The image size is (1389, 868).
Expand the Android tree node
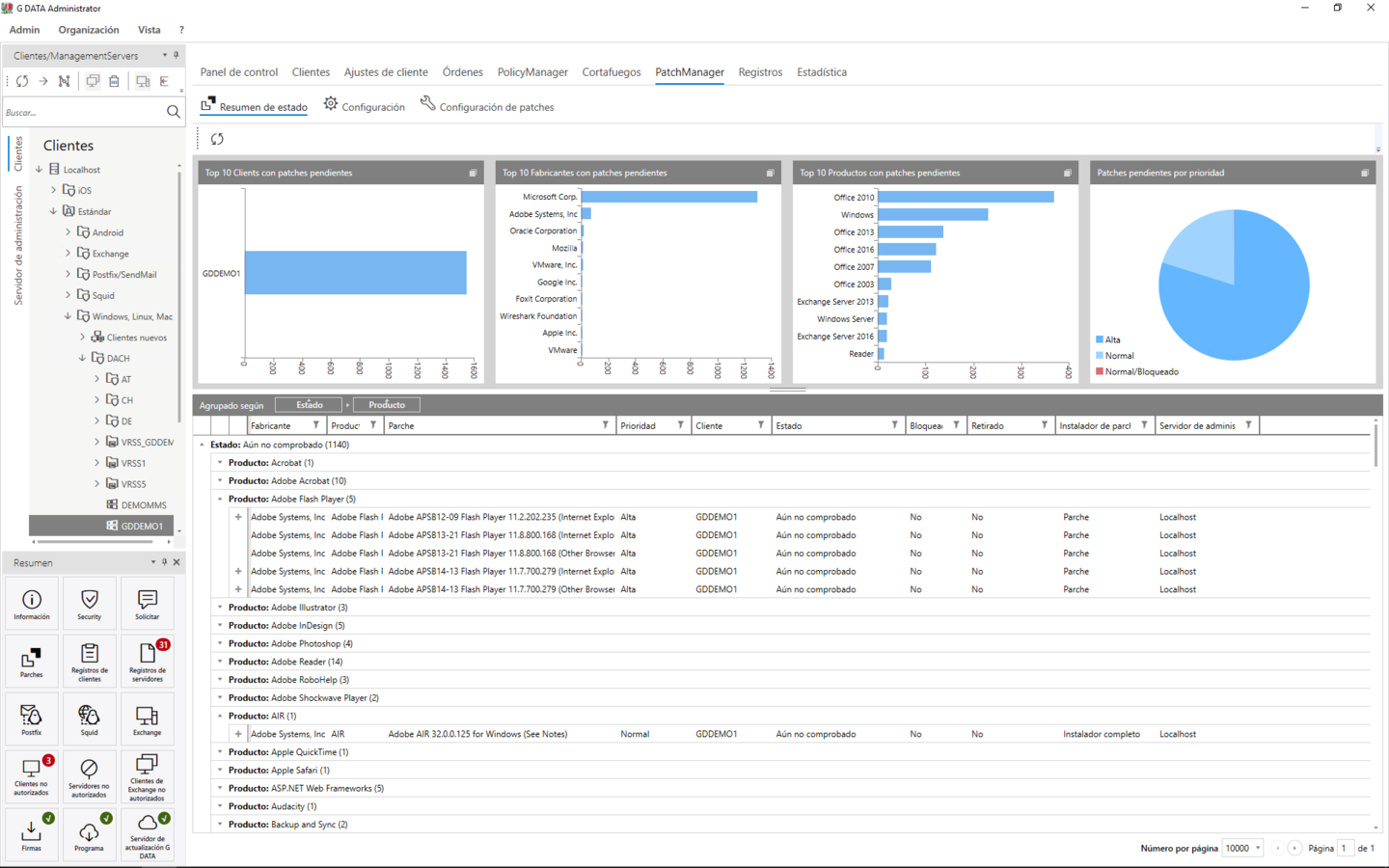coord(68,232)
